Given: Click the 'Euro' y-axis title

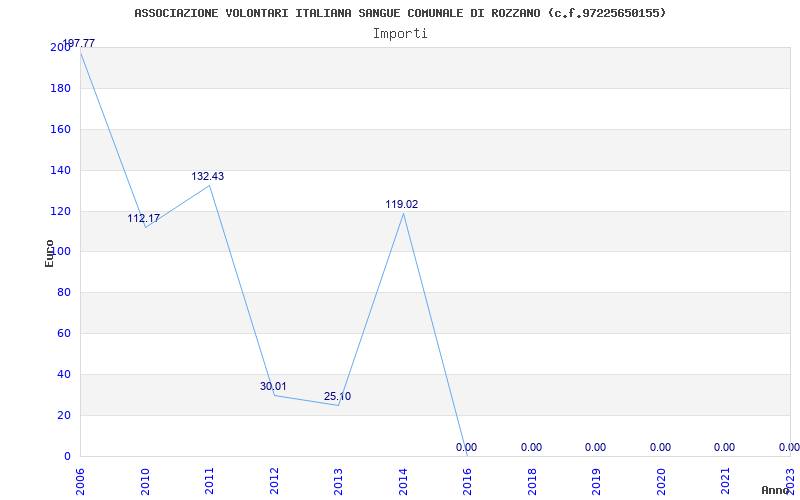Looking at the screenshot, I should click(x=49, y=253).
